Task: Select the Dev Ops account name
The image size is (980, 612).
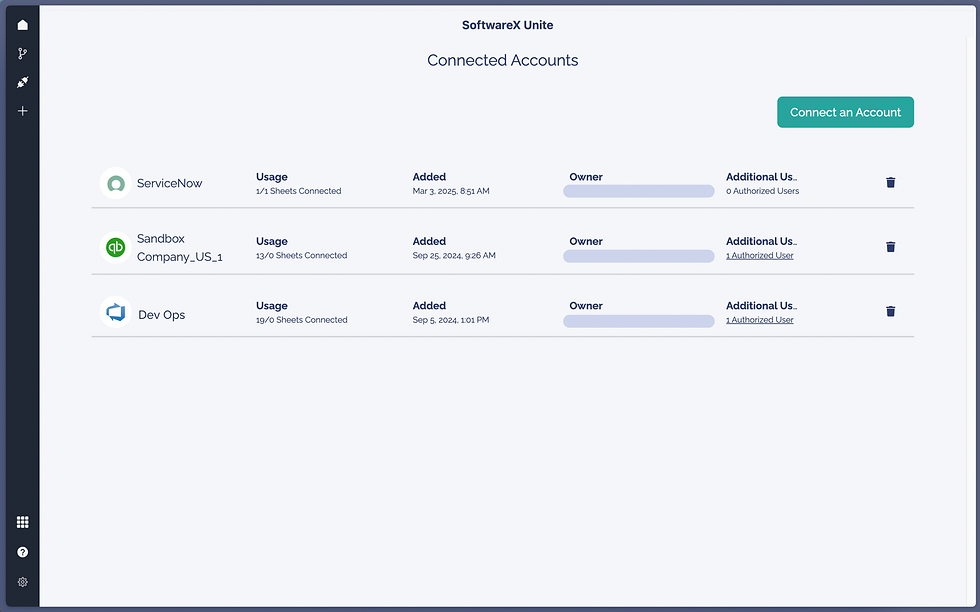Action: coord(161,314)
